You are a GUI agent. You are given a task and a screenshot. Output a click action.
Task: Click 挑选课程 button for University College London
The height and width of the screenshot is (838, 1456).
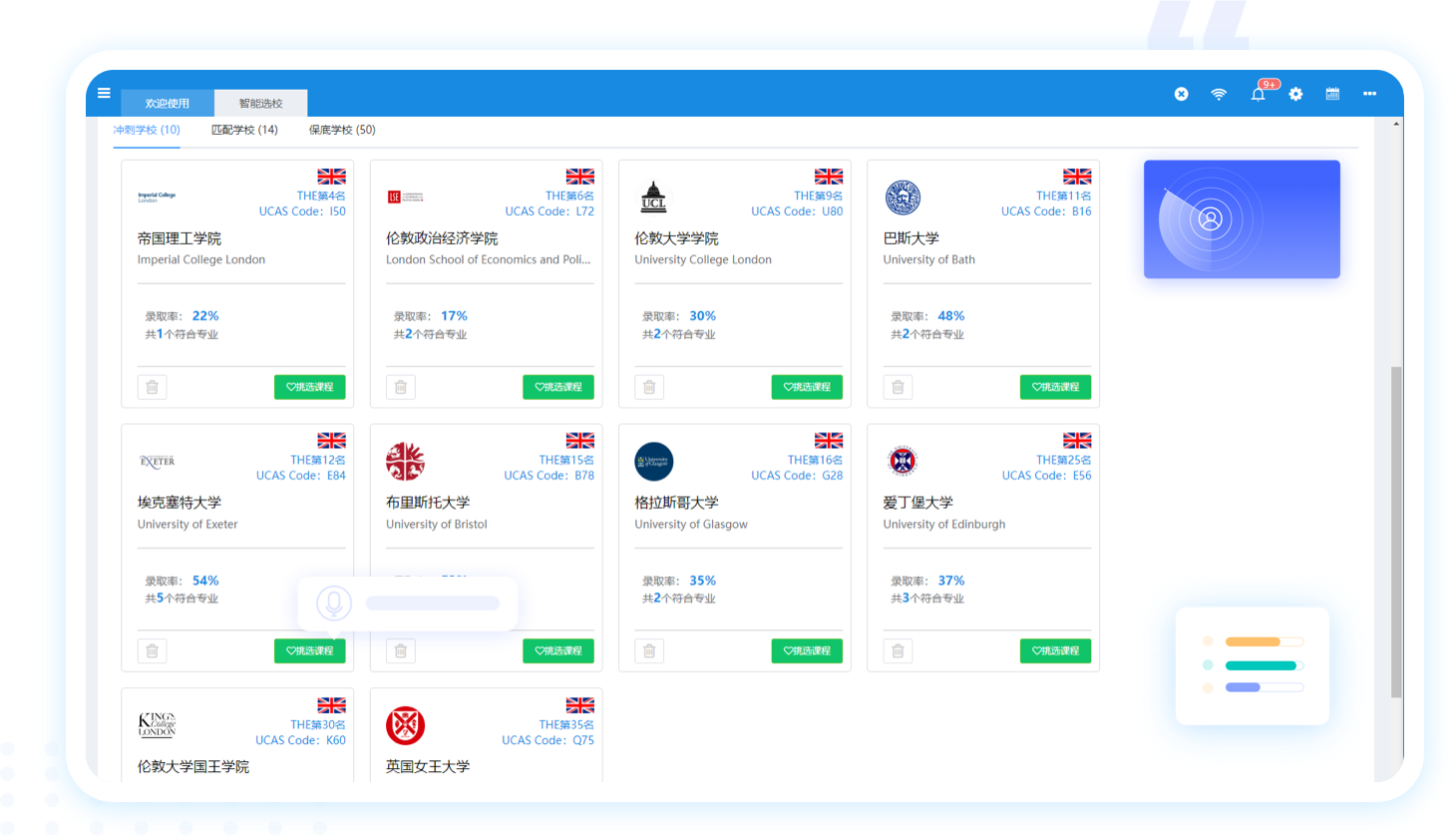[x=807, y=387]
